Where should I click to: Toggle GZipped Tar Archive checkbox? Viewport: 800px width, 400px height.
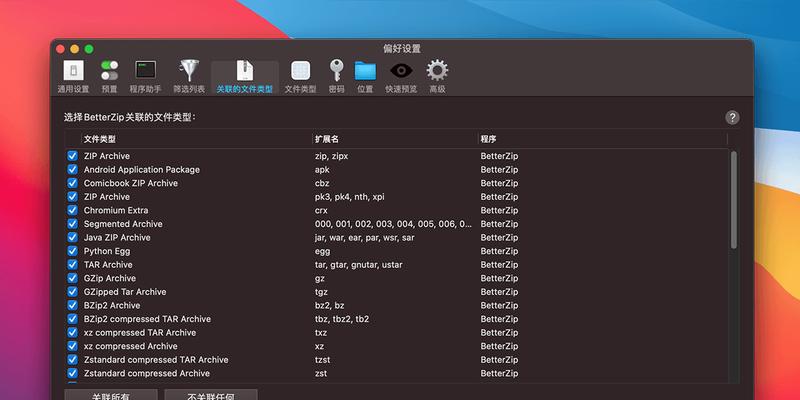72,292
